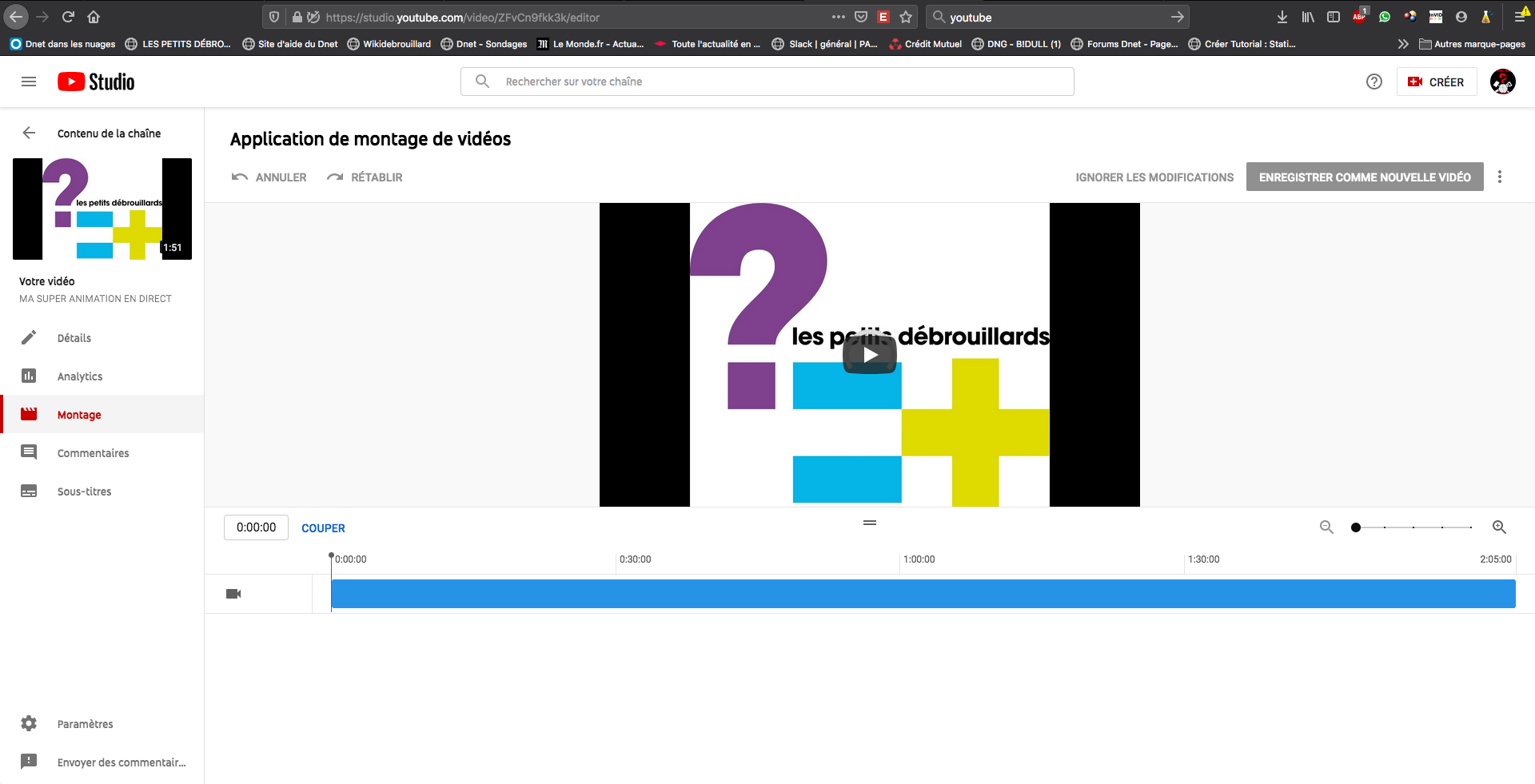Image resolution: width=1535 pixels, height=784 pixels.
Task: Play the video in the preview
Action: tap(870, 355)
